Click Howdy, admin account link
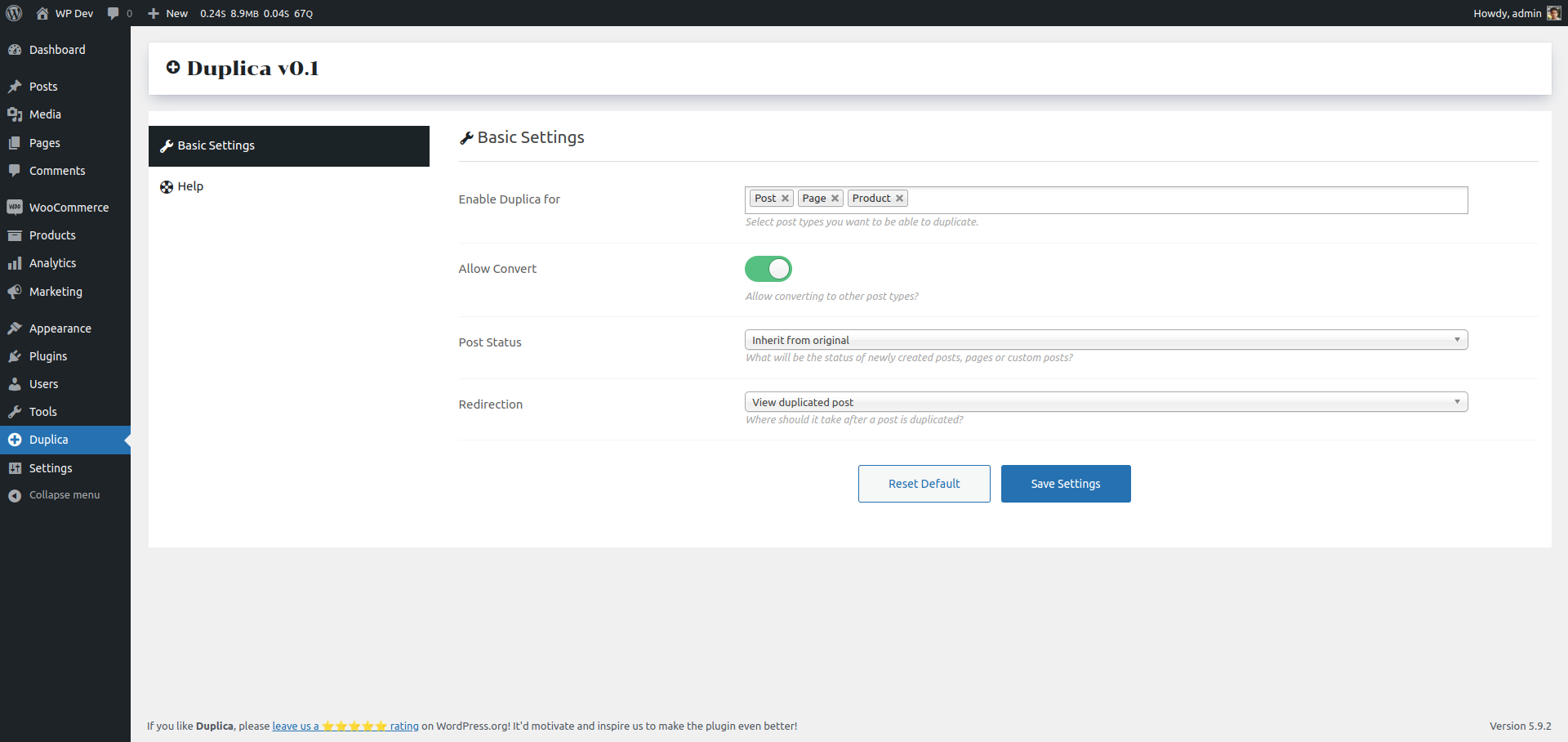Viewport: 1568px width, 742px height. (1517, 13)
